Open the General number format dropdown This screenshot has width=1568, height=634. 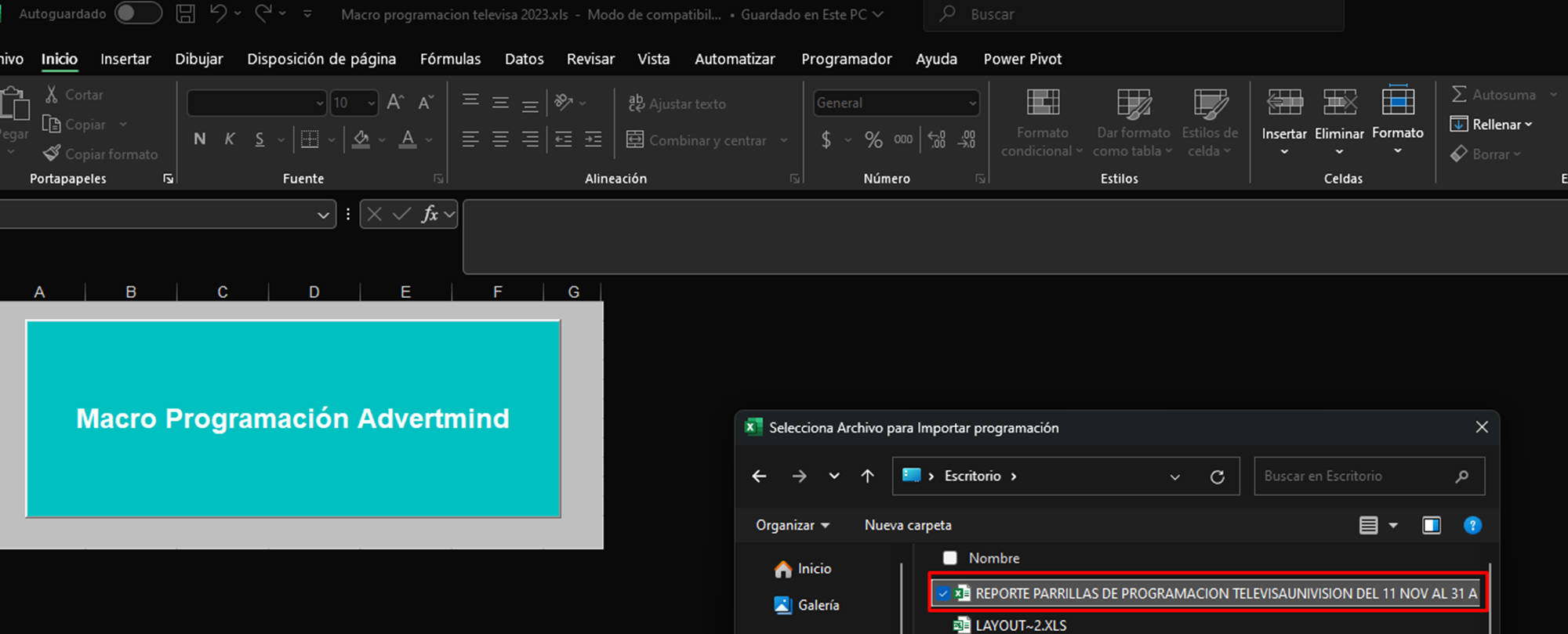(x=972, y=103)
